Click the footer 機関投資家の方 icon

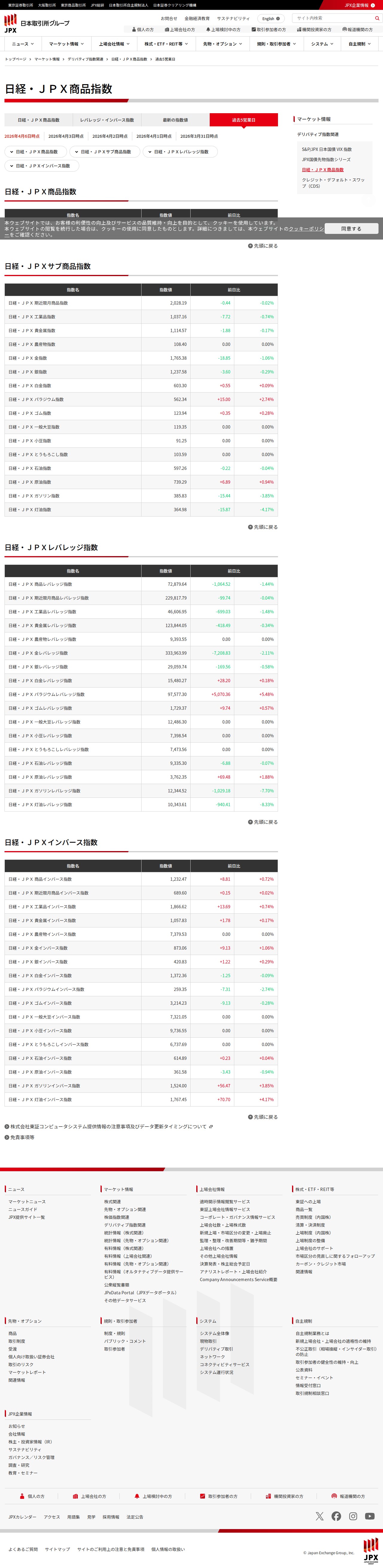pyautogui.click(x=268, y=1496)
